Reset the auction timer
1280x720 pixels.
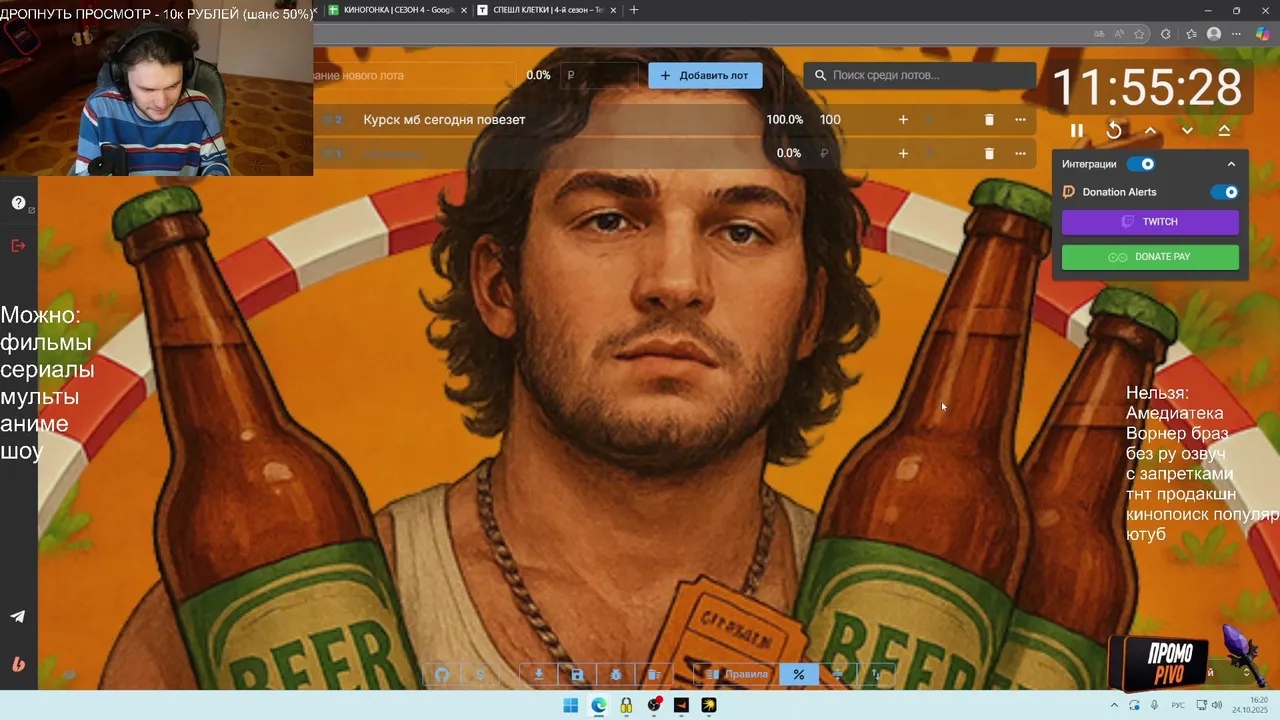1114,130
